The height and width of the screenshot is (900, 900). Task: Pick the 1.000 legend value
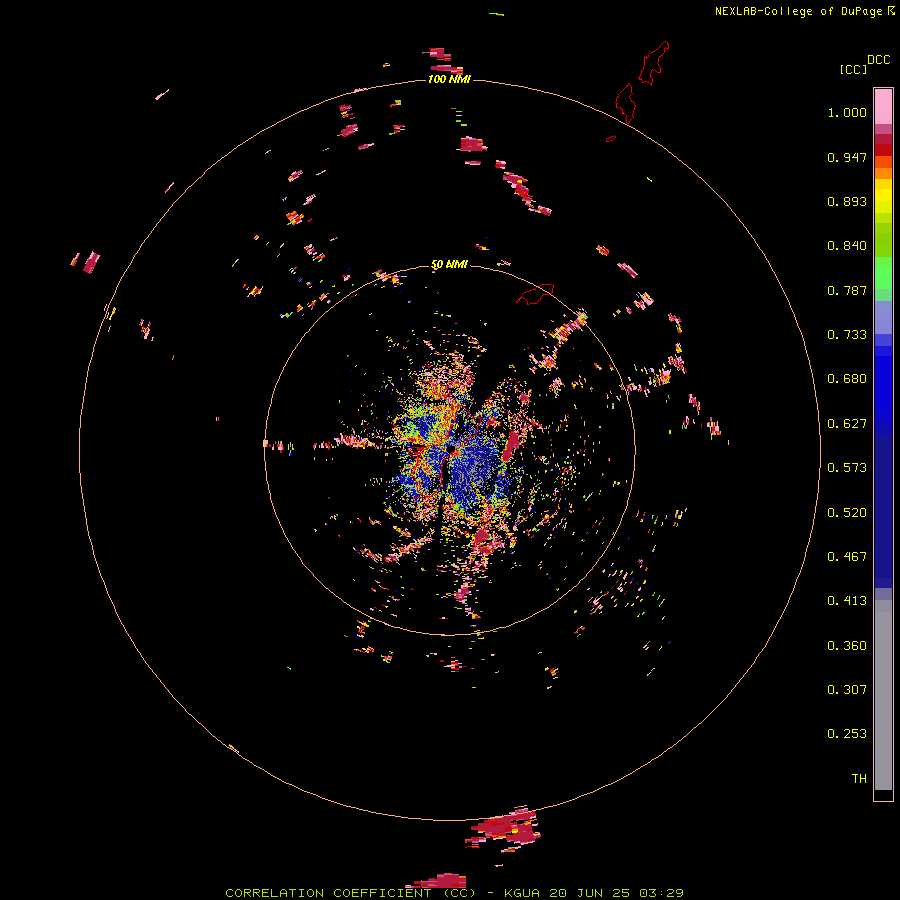(847, 112)
